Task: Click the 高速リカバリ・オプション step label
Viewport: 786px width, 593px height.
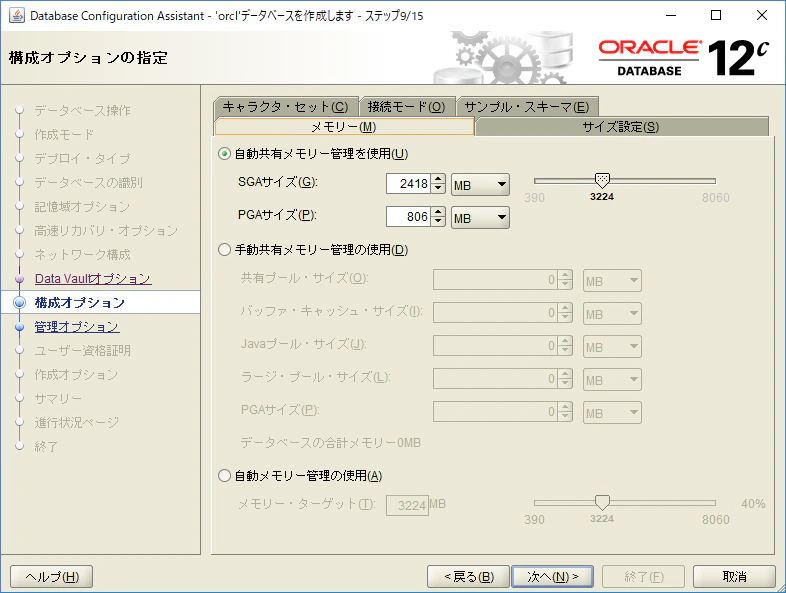Action: [x=106, y=231]
